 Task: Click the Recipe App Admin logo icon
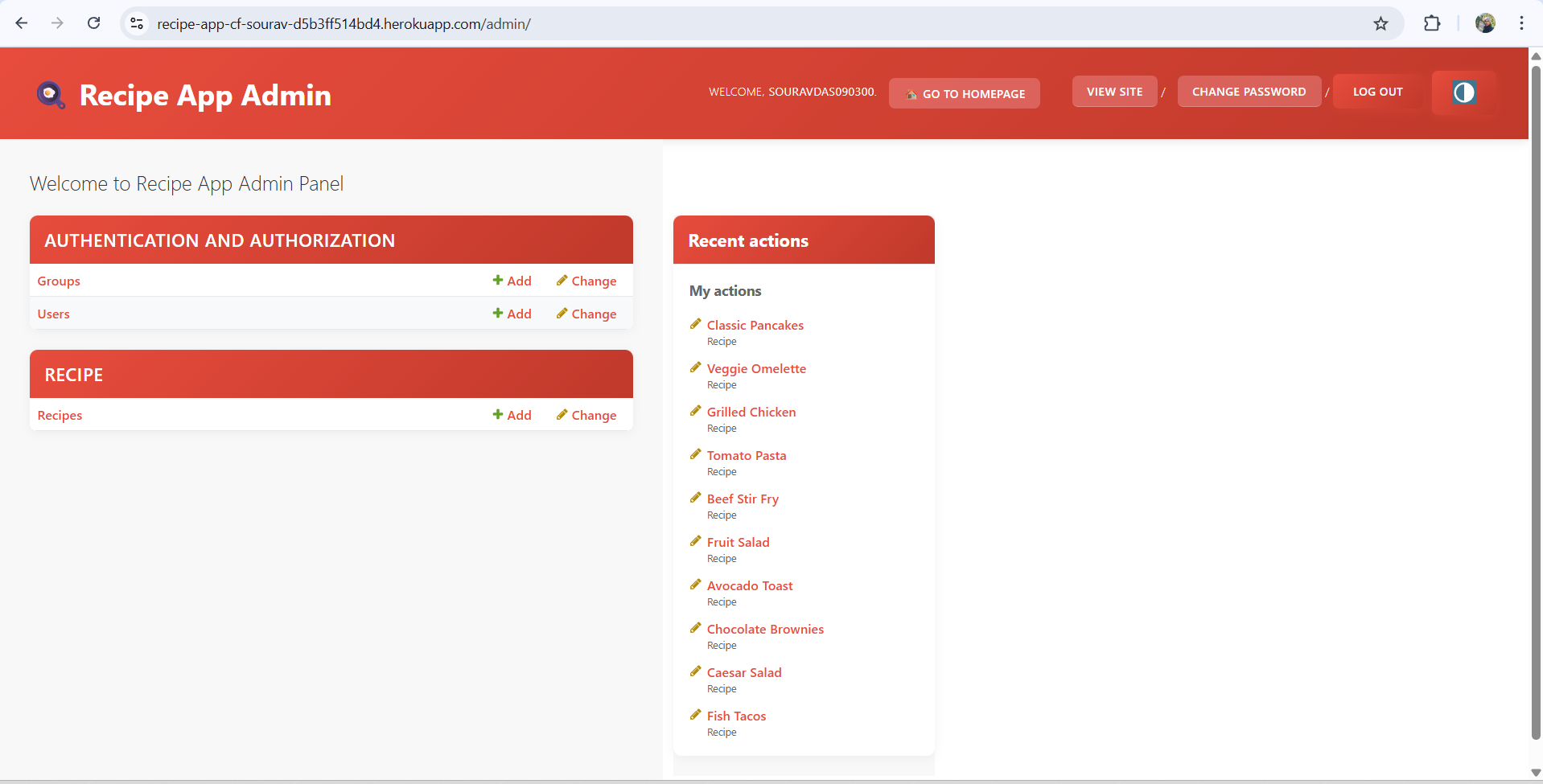click(x=49, y=95)
